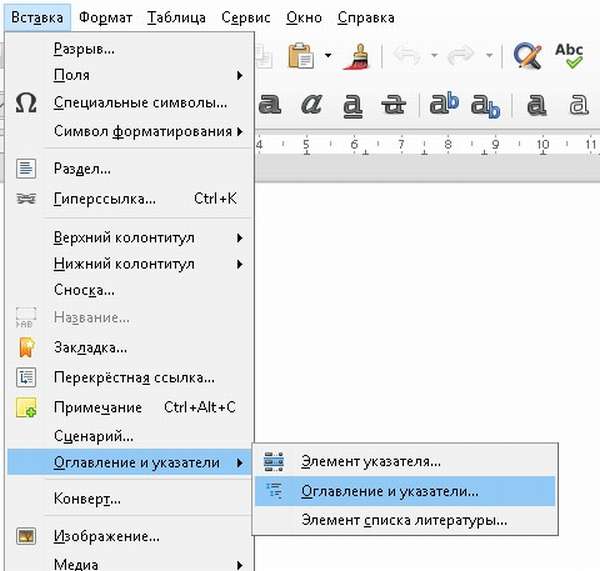Open the Формат menu
600x571 pixels.
click(105, 18)
